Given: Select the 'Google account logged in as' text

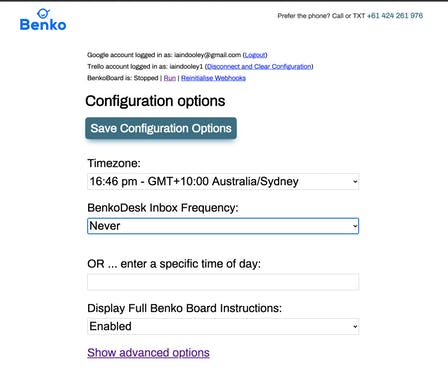Looking at the screenshot, I should point(130,55).
